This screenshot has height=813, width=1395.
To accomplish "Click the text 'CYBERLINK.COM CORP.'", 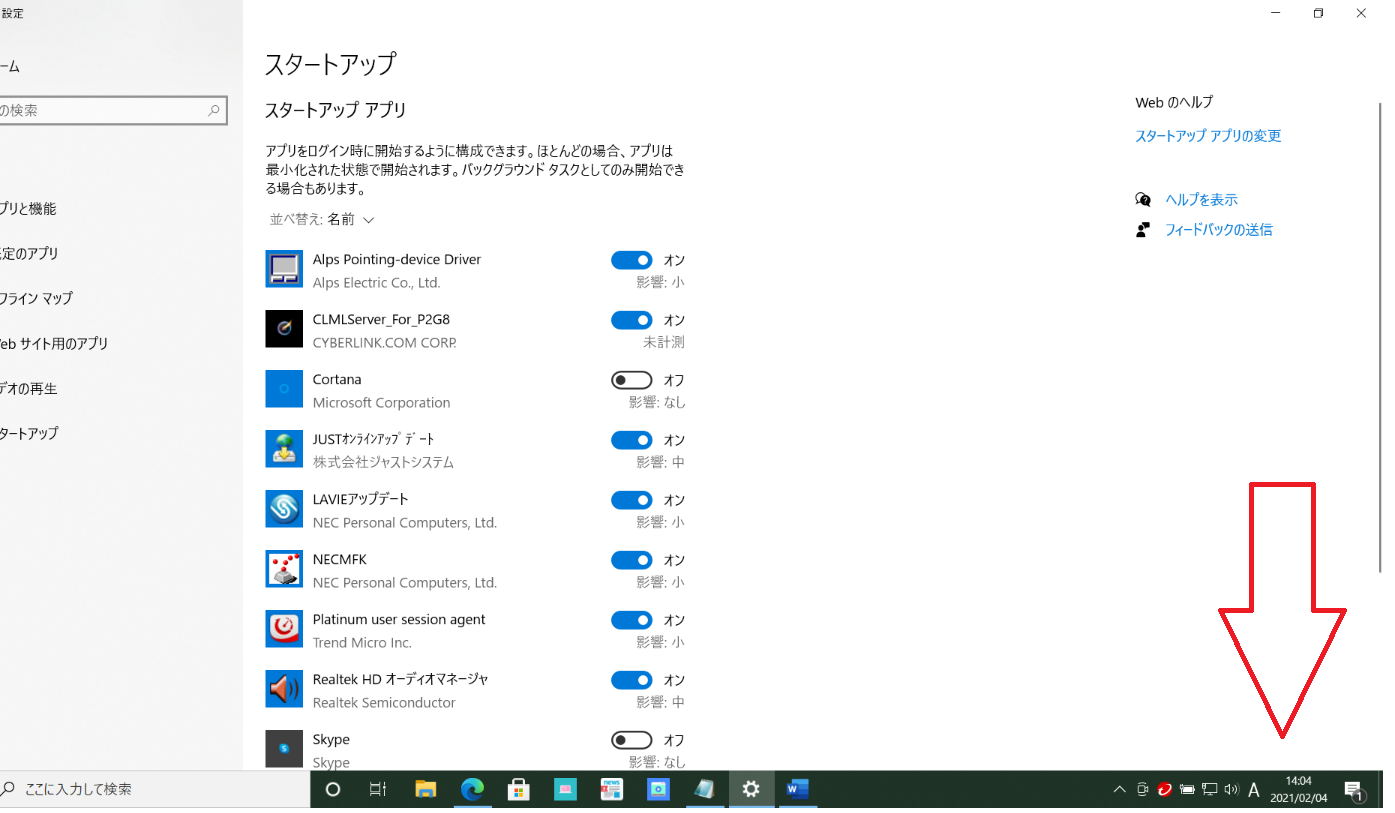I will [384, 343].
